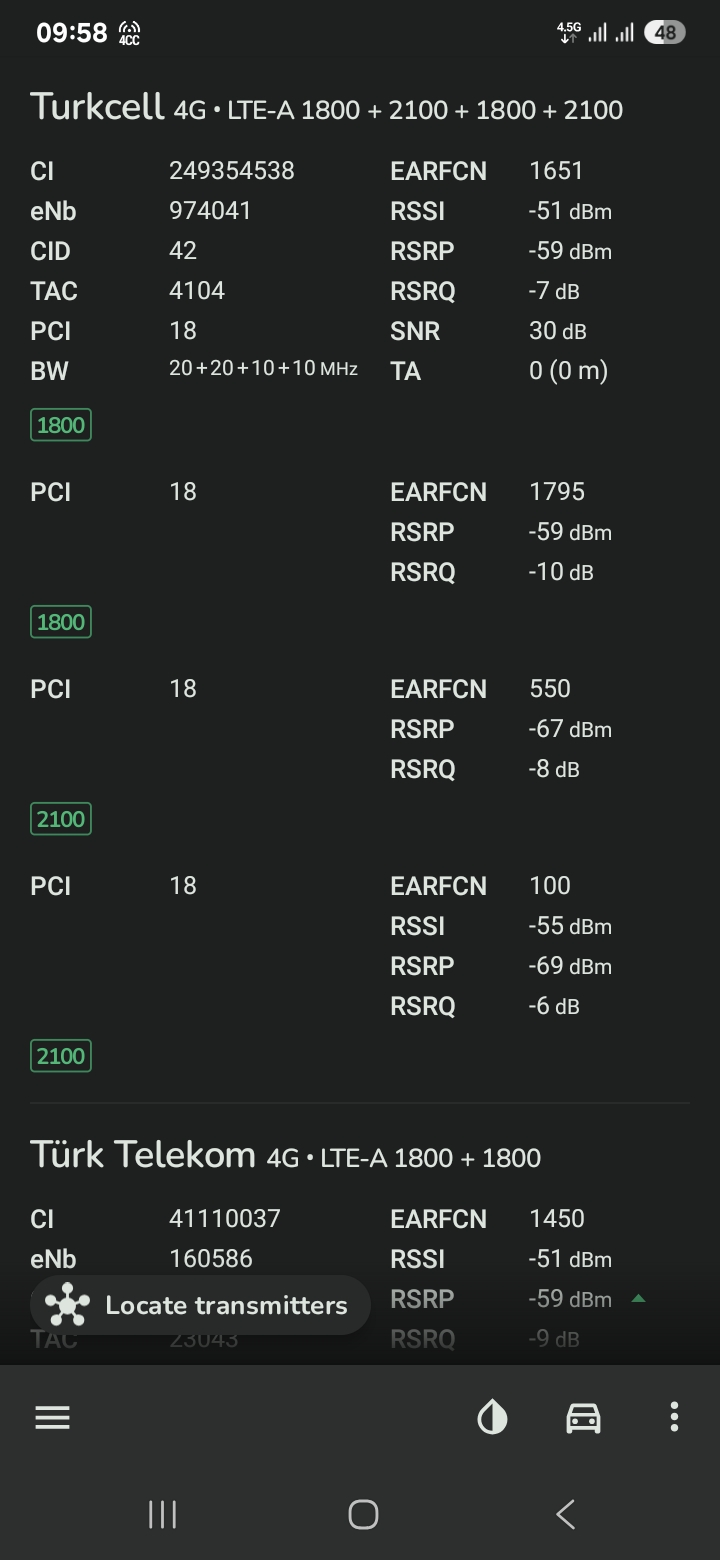
Task: Toggle the dark theme contrast icon
Action: tap(492, 1417)
